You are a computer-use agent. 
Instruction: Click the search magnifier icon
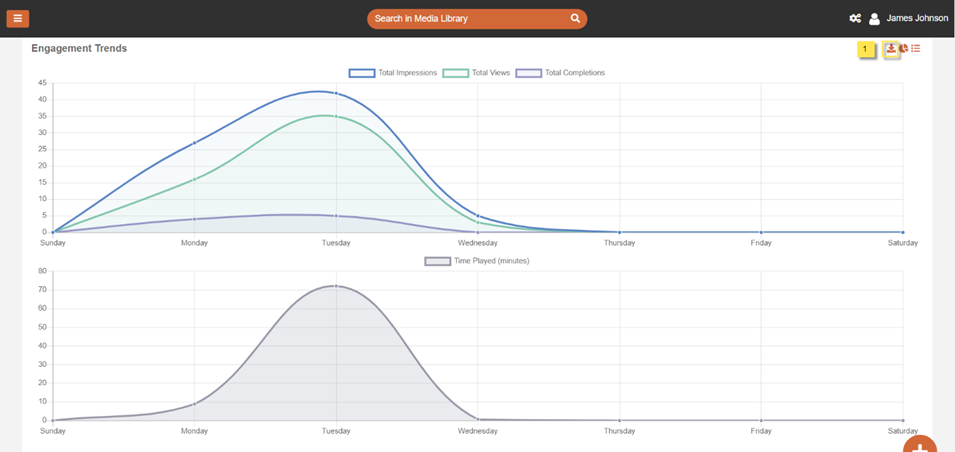coord(575,19)
